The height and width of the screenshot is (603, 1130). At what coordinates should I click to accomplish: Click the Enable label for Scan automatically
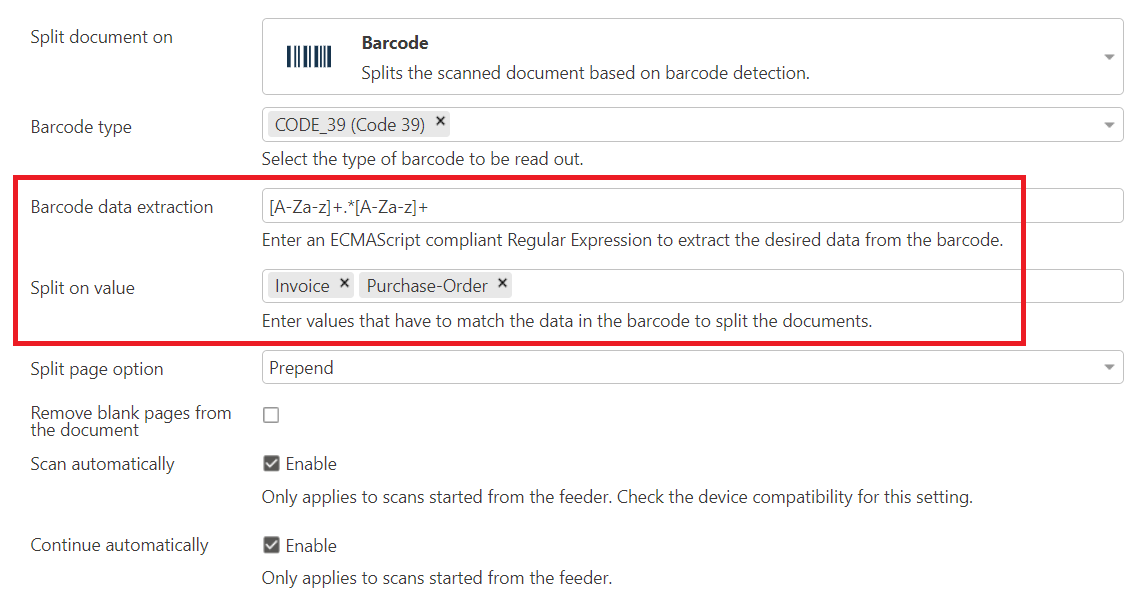pyautogui.click(x=311, y=464)
